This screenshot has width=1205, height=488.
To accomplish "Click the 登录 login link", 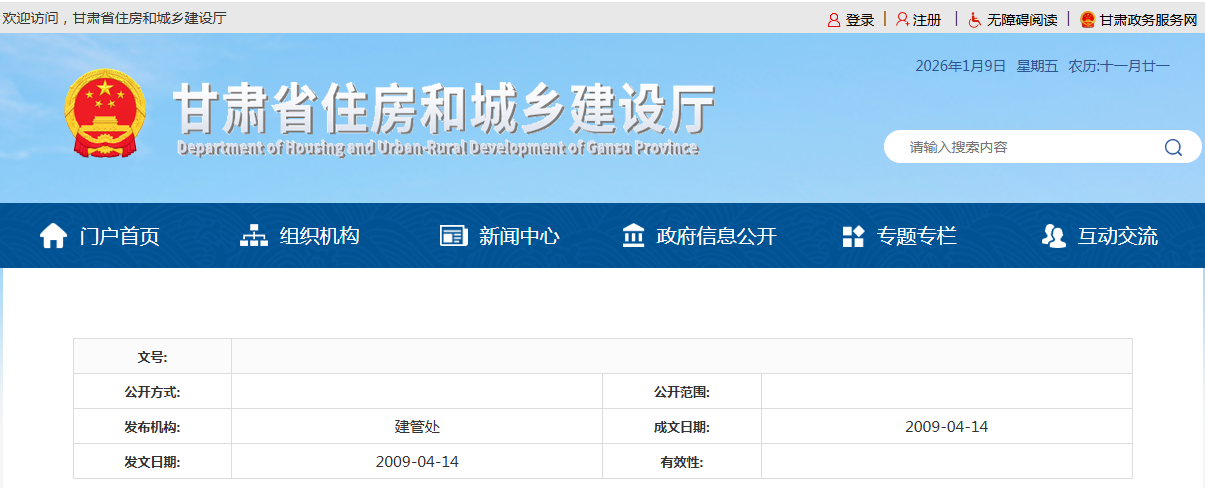I will click(859, 20).
